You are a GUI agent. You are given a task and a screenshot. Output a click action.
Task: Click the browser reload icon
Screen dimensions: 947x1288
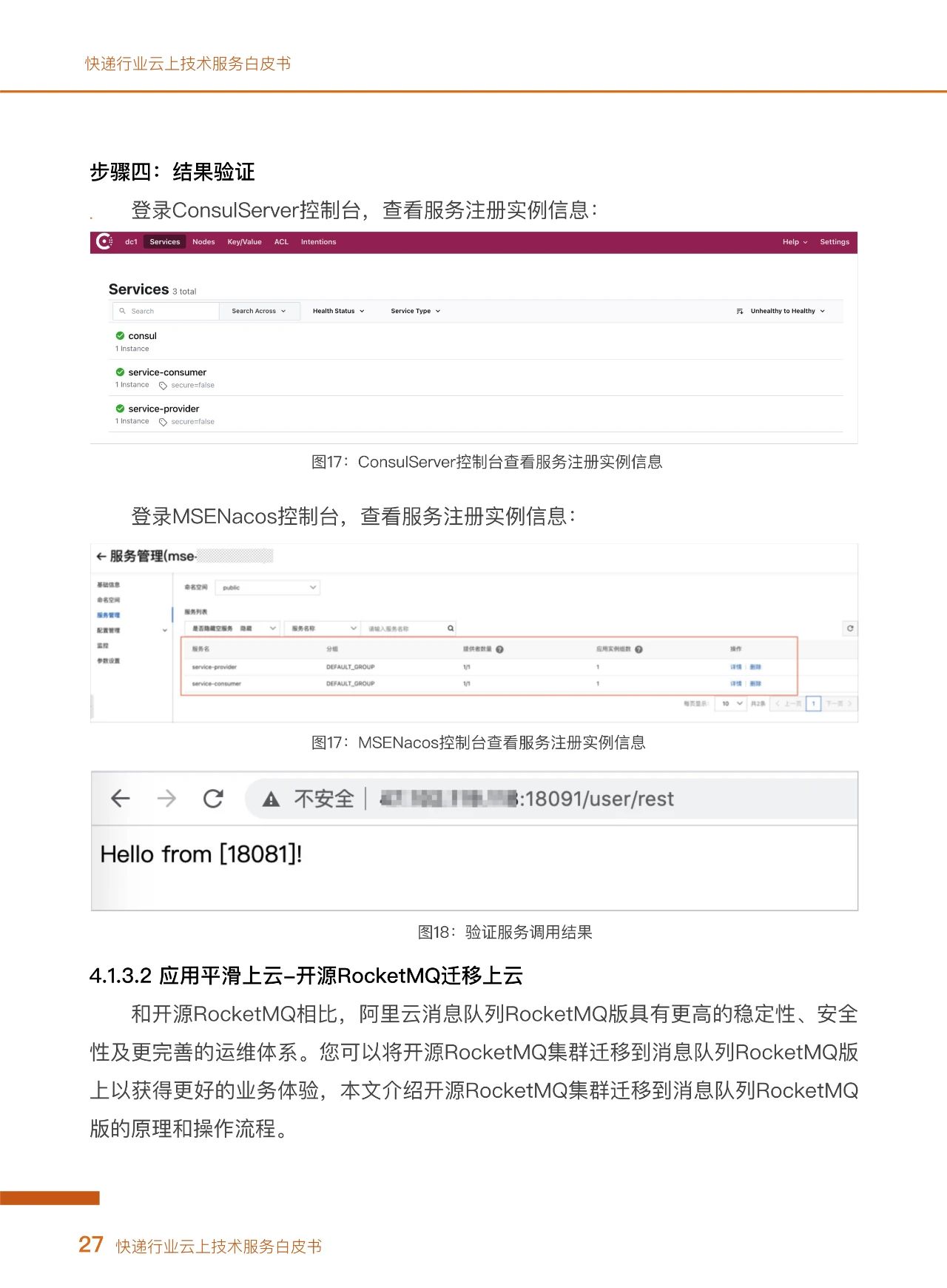(x=213, y=798)
